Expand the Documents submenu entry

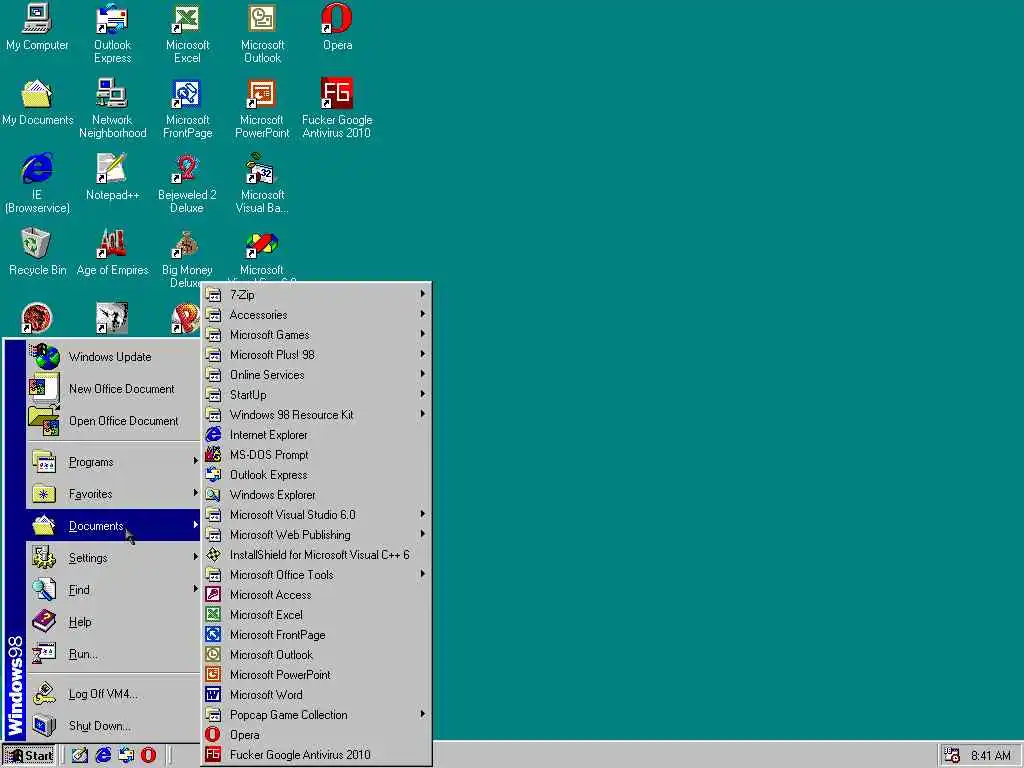113,526
